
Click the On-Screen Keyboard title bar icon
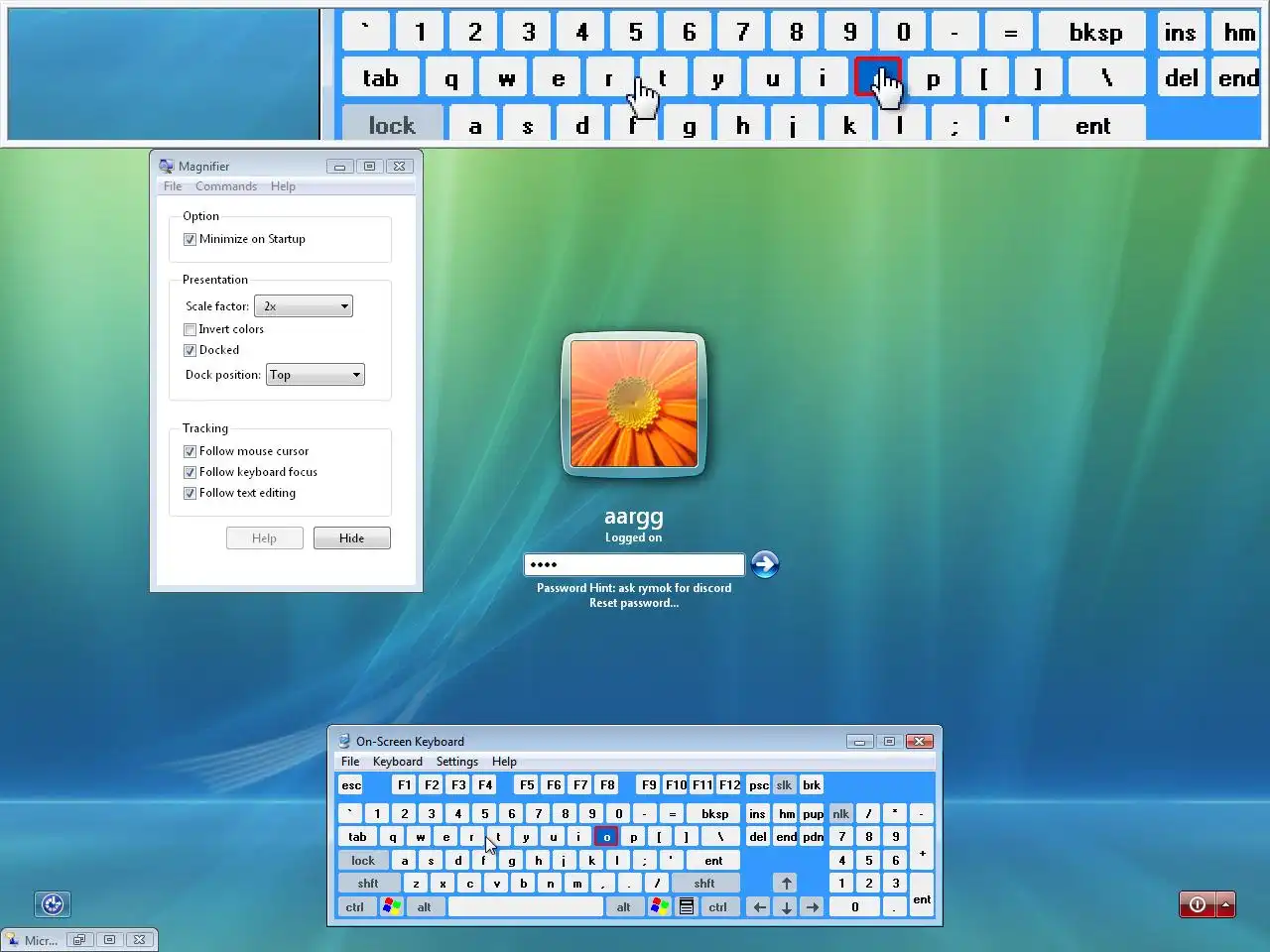pyautogui.click(x=344, y=741)
